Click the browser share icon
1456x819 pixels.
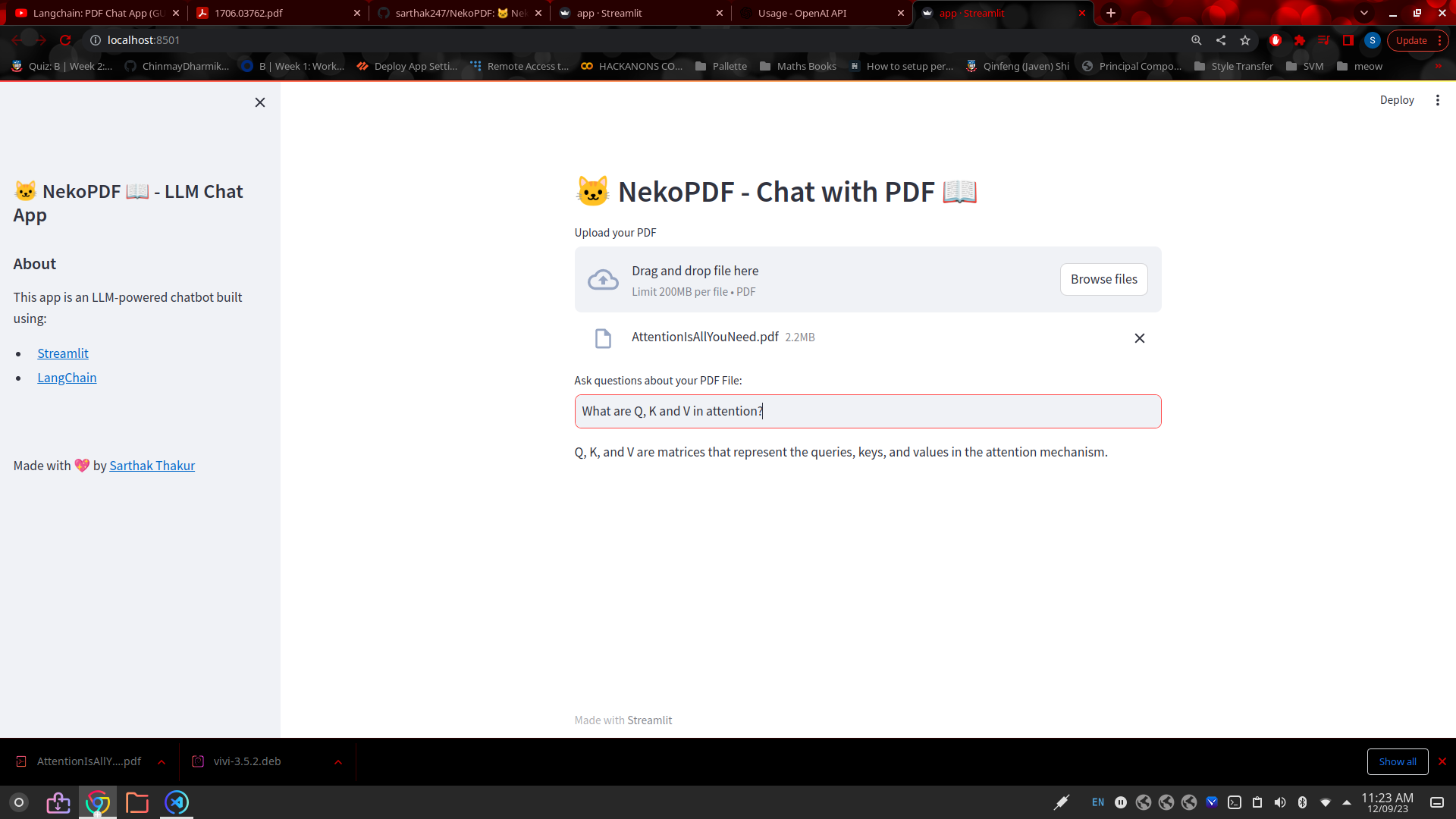(x=1221, y=41)
